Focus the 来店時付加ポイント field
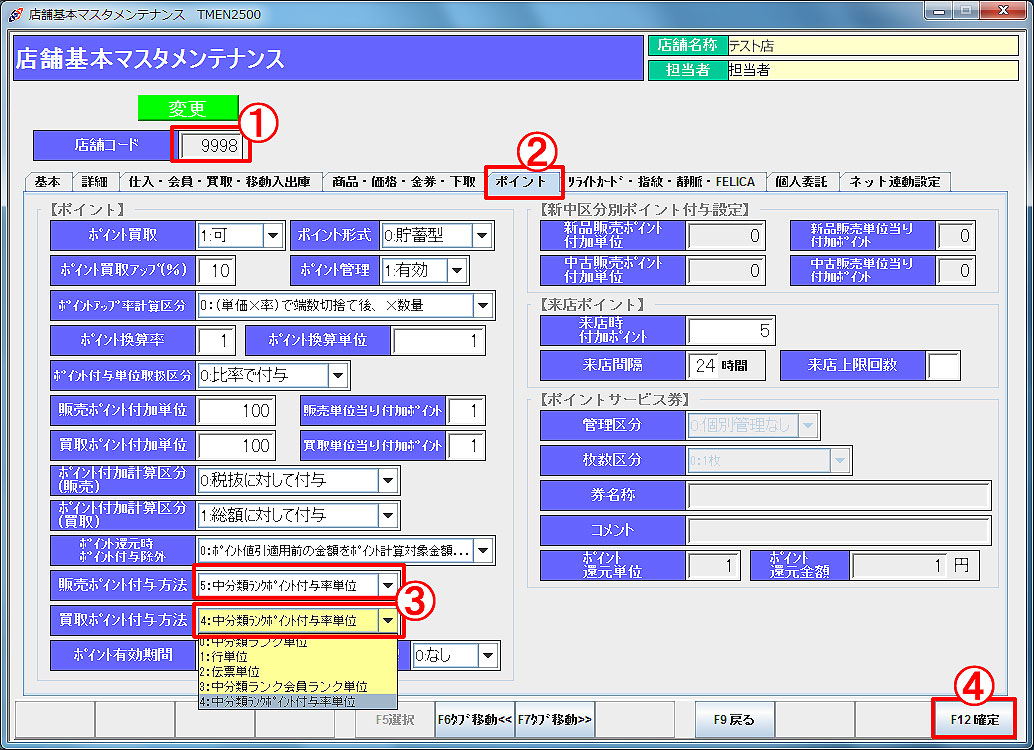The image size is (1034, 750). [730, 331]
